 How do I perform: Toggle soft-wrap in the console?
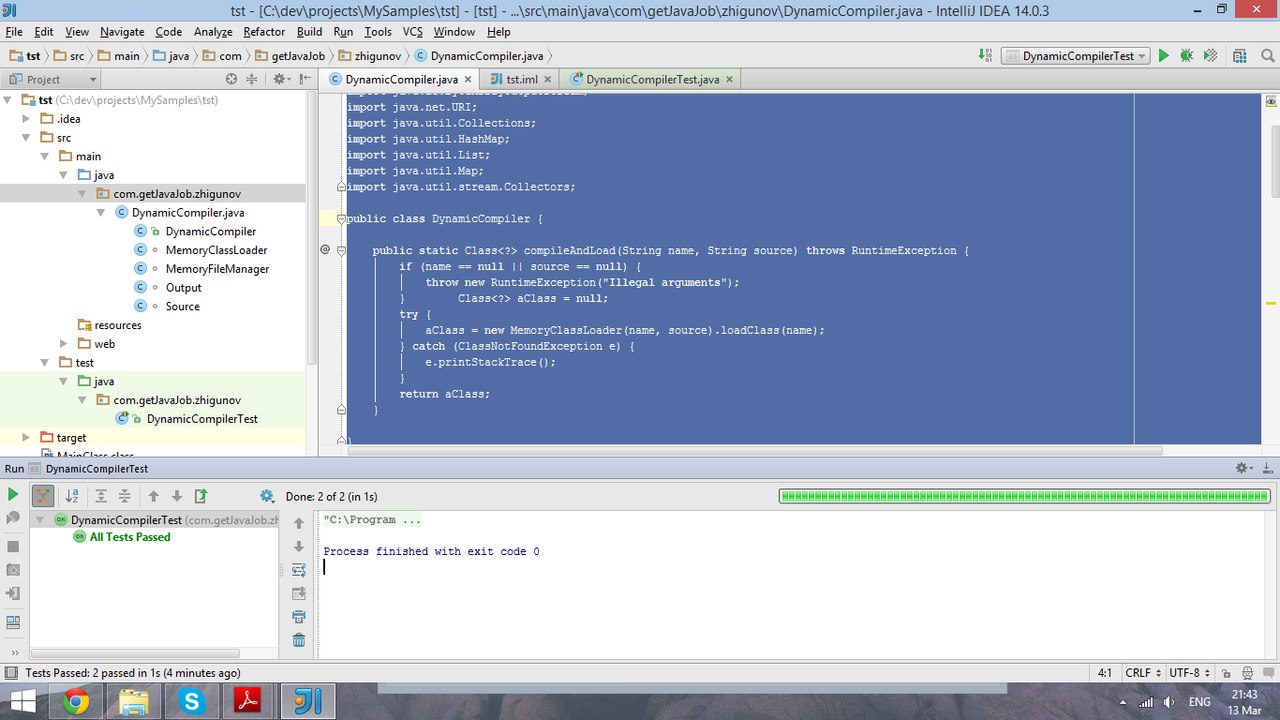(x=298, y=570)
